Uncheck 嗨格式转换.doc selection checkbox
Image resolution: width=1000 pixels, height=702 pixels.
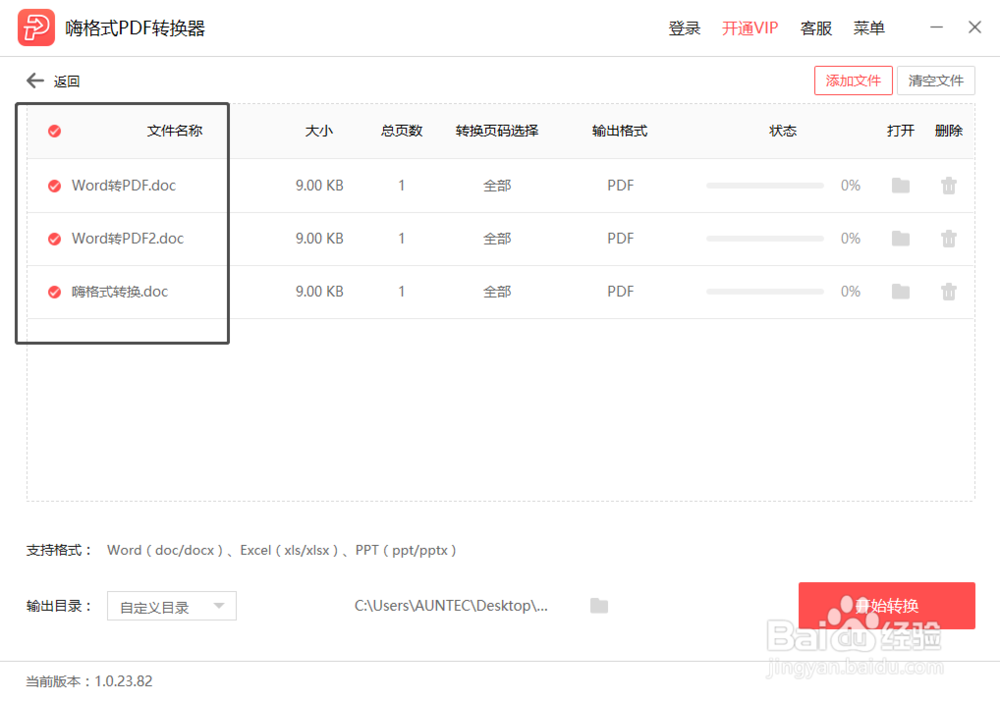(x=54, y=291)
